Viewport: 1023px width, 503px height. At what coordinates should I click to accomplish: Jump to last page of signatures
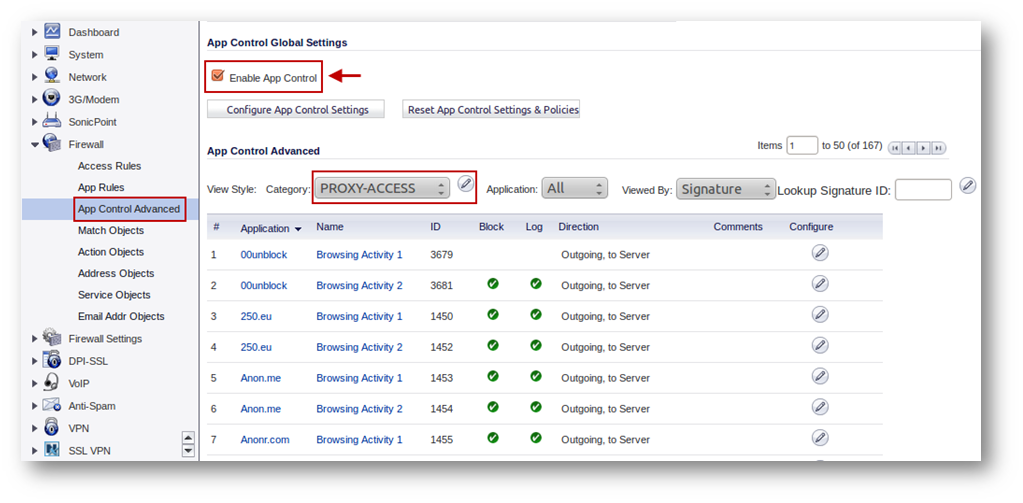point(938,148)
